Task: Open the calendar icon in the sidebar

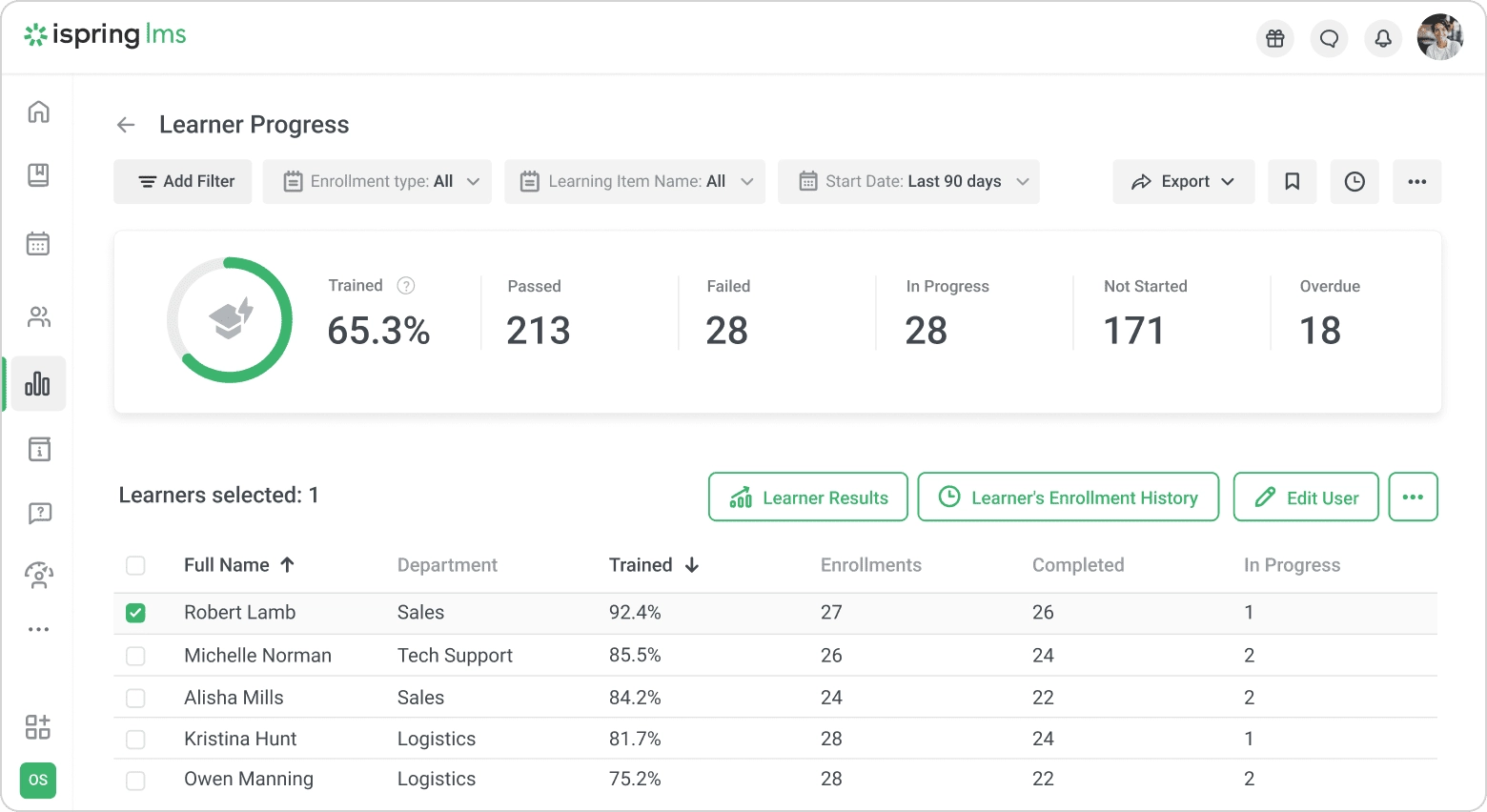Action: coord(38,244)
